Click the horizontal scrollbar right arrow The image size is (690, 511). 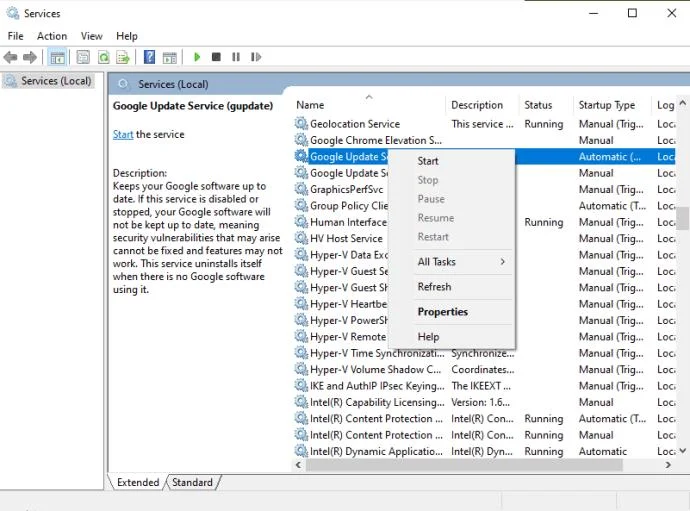pyautogui.click(x=668, y=465)
